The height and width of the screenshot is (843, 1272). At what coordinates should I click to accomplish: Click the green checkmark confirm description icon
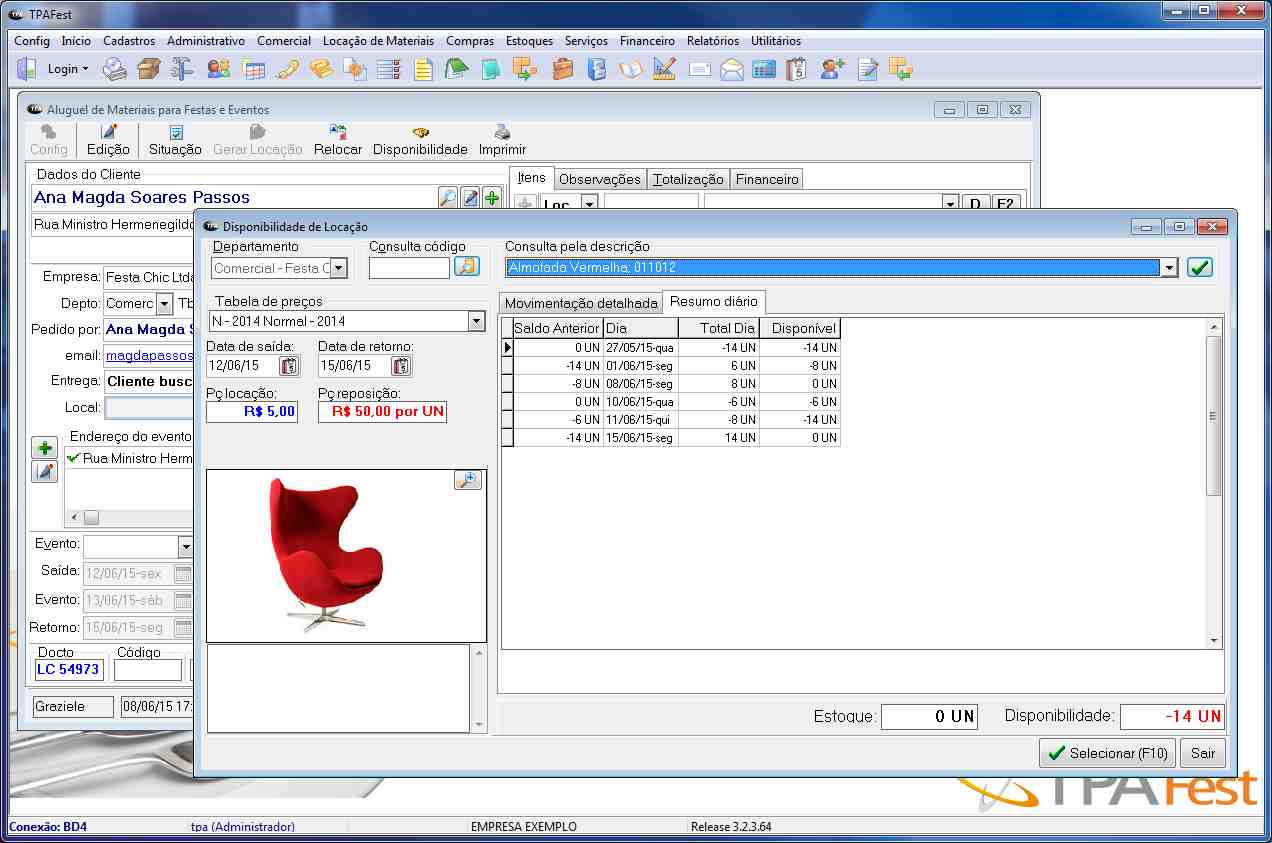tap(1200, 267)
